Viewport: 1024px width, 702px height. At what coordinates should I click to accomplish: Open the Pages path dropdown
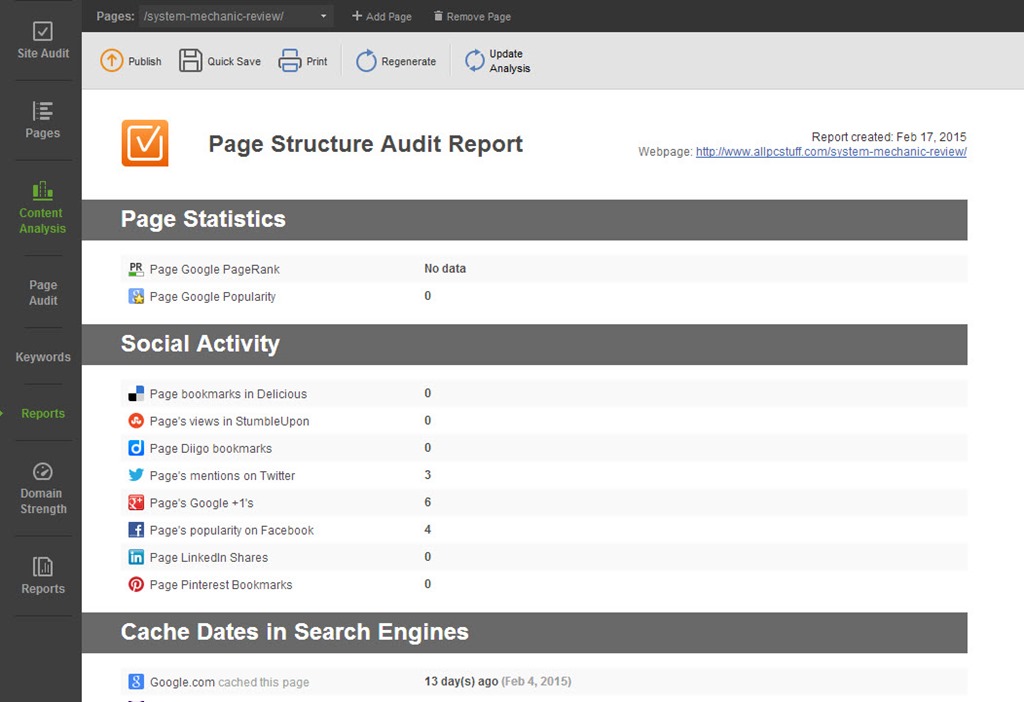tap(236, 16)
